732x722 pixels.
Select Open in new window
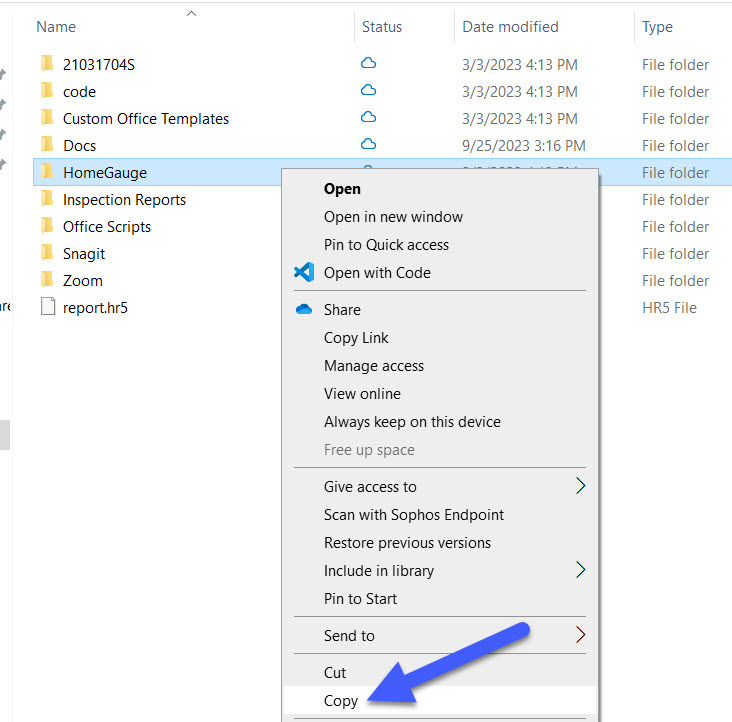[393, 217]
